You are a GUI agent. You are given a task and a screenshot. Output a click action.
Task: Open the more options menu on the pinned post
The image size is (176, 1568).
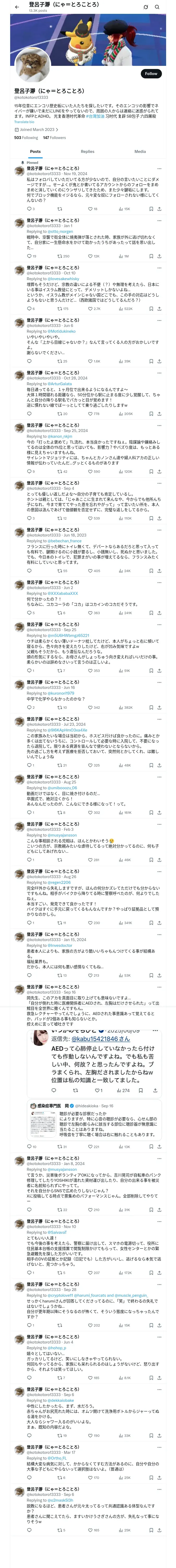click(x=160, y=169)
